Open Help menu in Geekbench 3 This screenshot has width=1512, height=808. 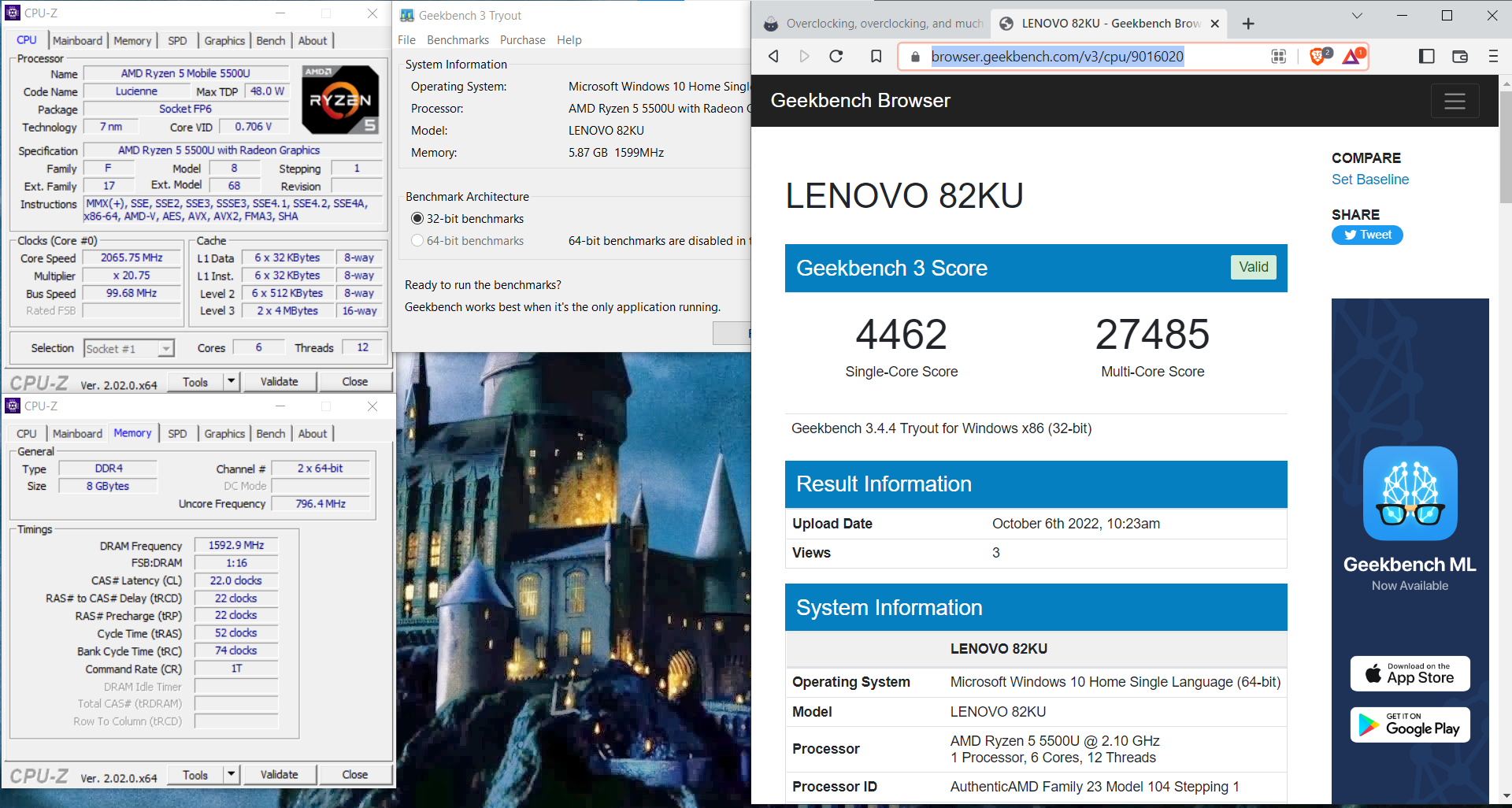coord(569,40)
